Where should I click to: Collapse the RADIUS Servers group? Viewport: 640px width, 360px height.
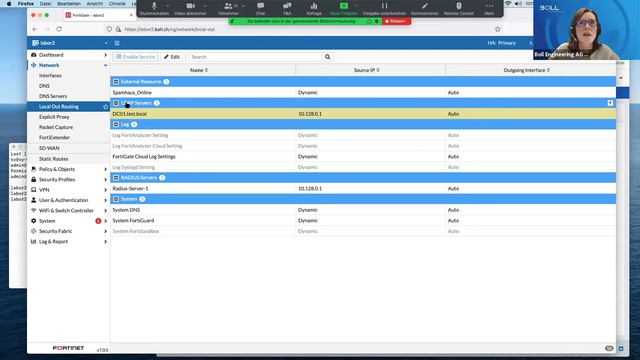pos(116,178)
